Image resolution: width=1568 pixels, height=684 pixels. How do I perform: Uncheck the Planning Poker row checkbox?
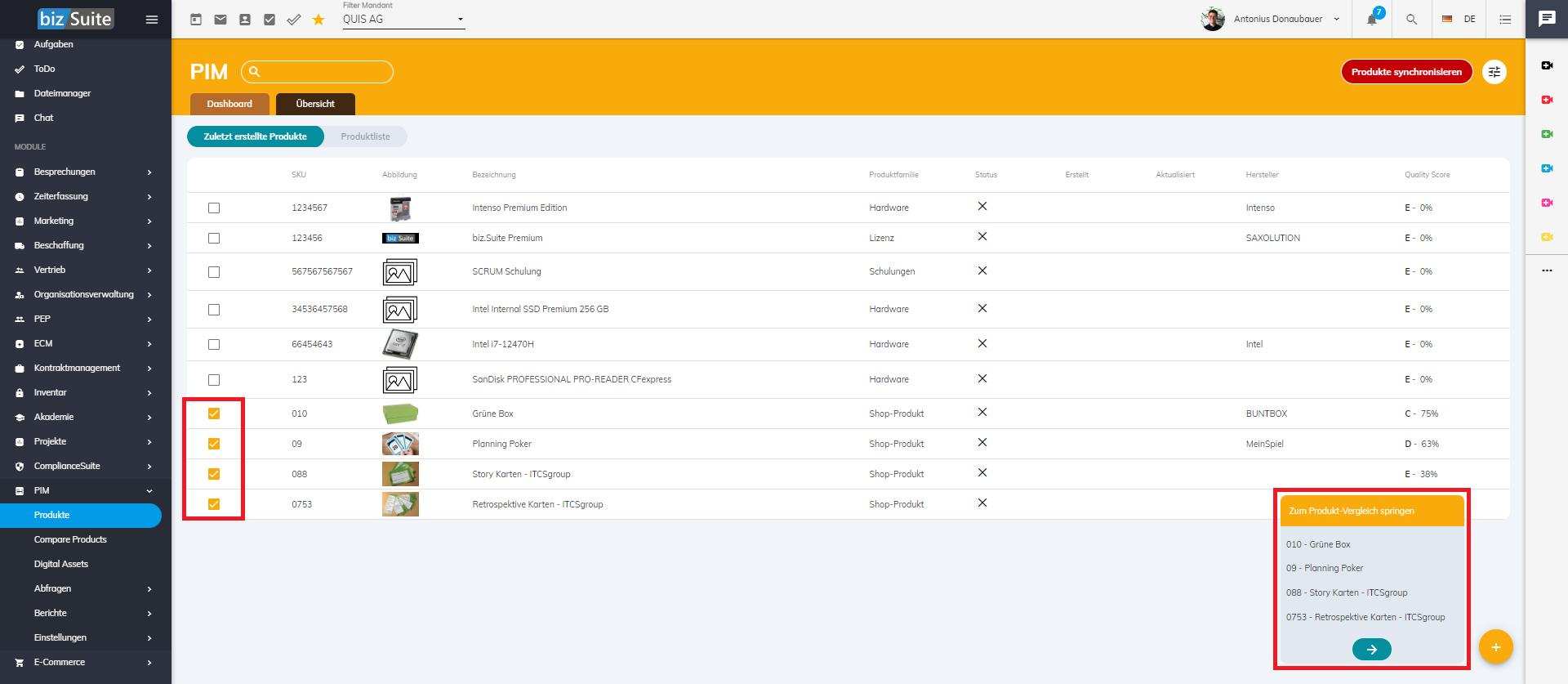pyautogui.click(x=214, y=445)
